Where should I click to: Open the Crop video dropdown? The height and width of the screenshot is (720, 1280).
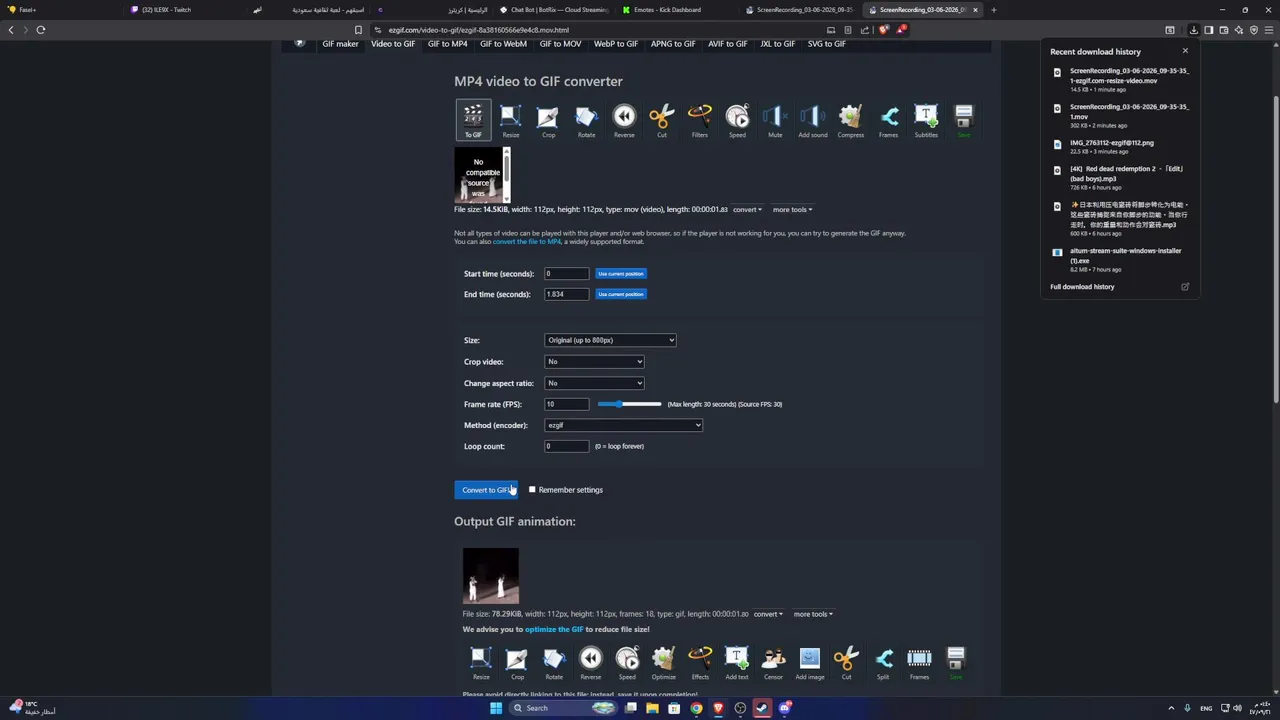pyautogui.click(x=594, y=362)
